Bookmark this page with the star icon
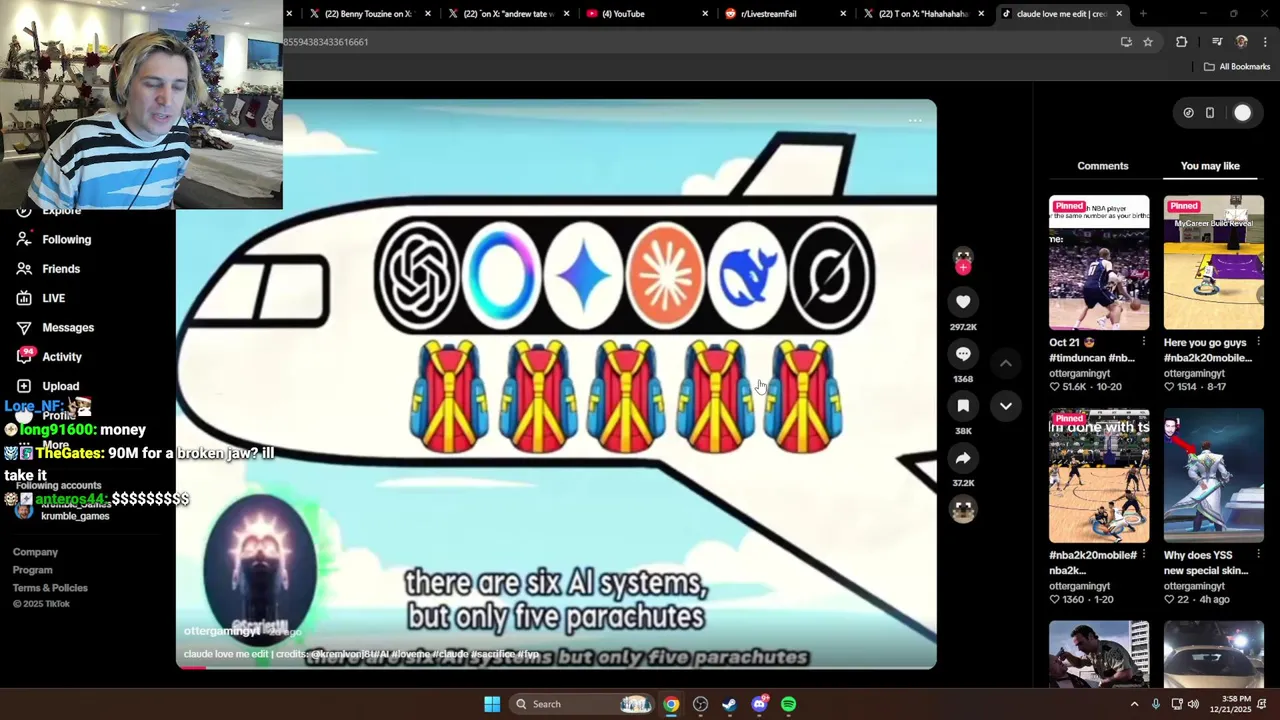 [x=1148, y=42]
